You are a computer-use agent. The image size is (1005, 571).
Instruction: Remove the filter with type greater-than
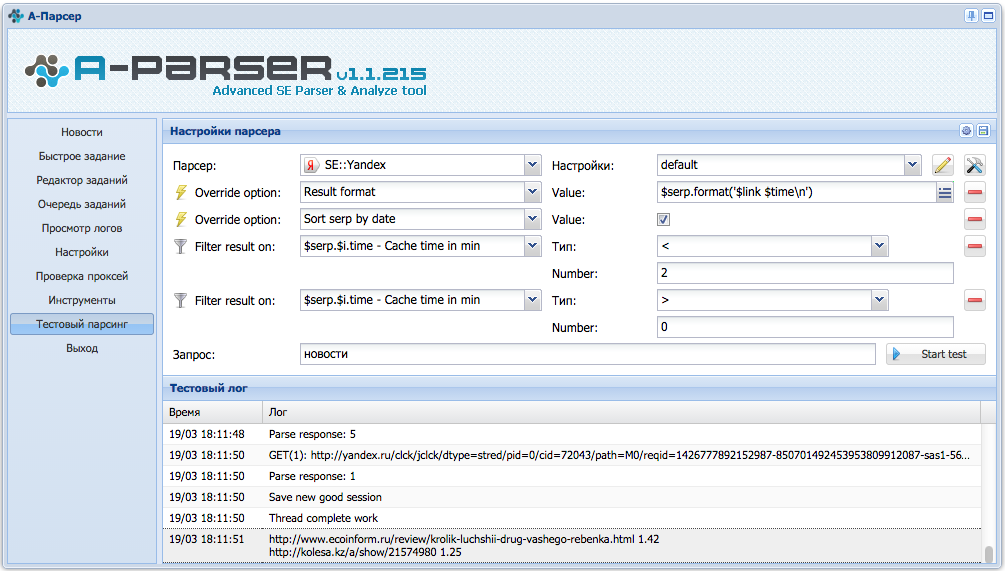[975, 300]
